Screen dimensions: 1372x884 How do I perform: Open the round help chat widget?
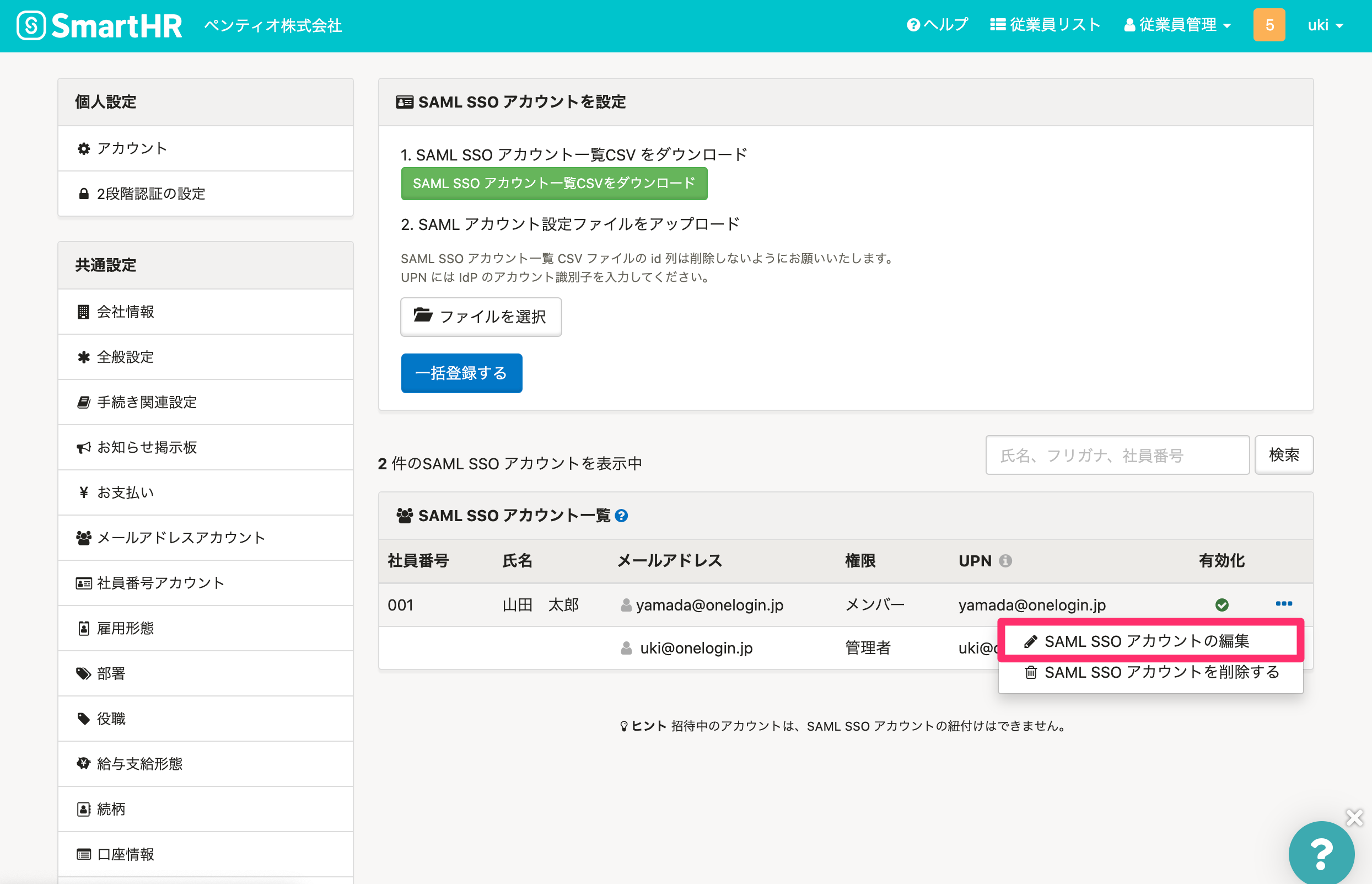[1321, 853]
